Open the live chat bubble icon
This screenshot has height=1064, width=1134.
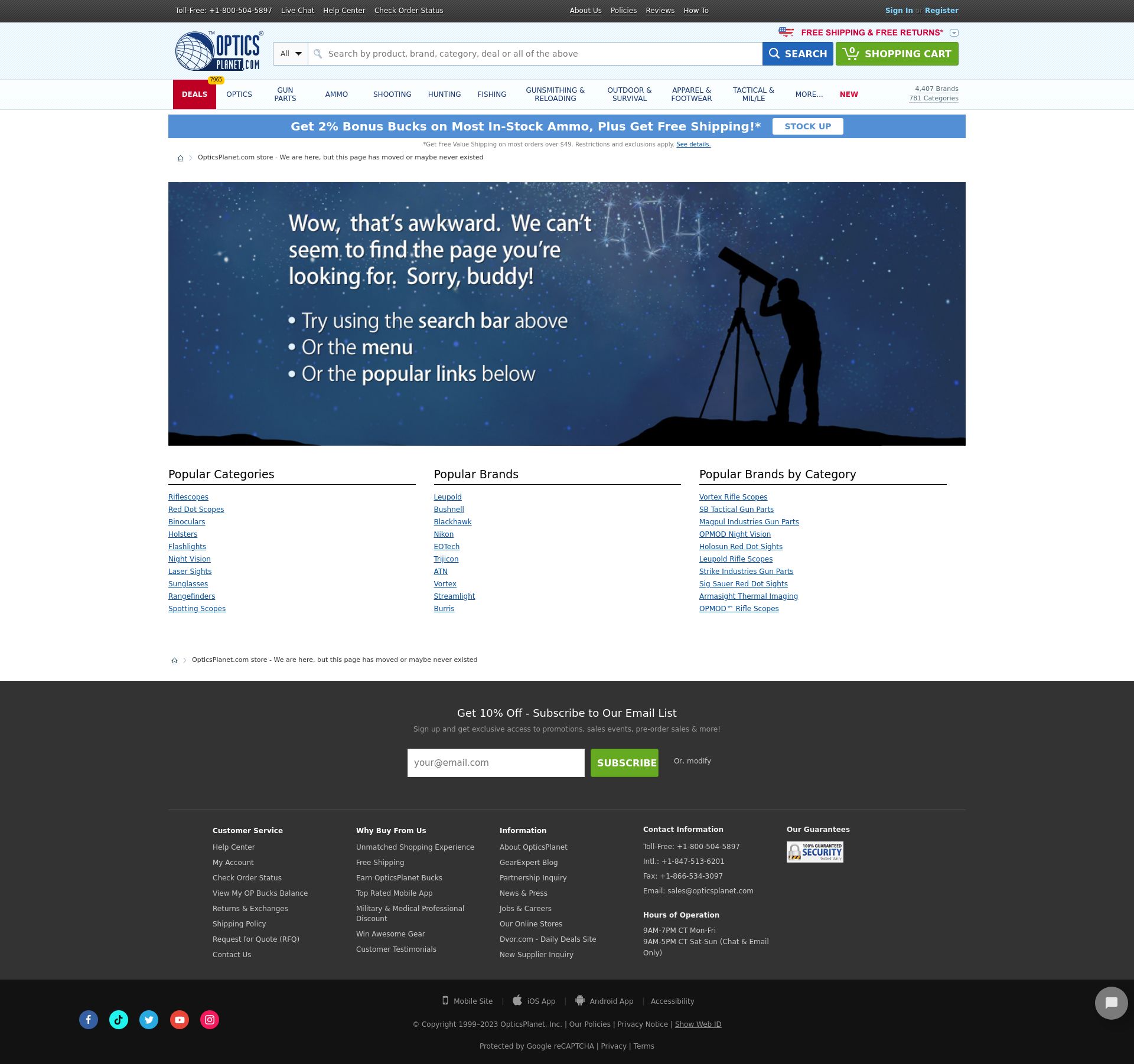1111,1003
